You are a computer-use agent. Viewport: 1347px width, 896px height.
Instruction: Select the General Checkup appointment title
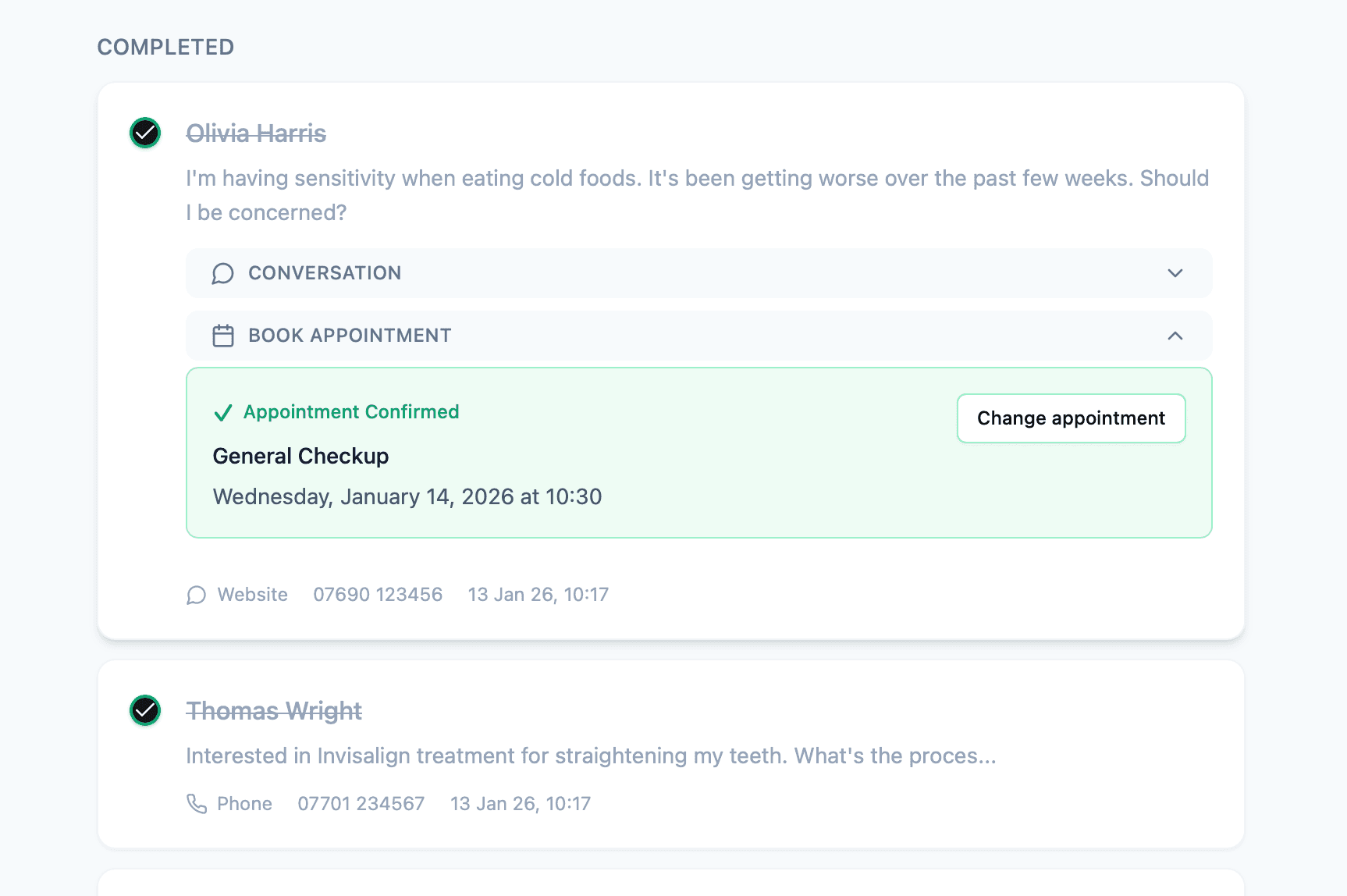point(300,456)
